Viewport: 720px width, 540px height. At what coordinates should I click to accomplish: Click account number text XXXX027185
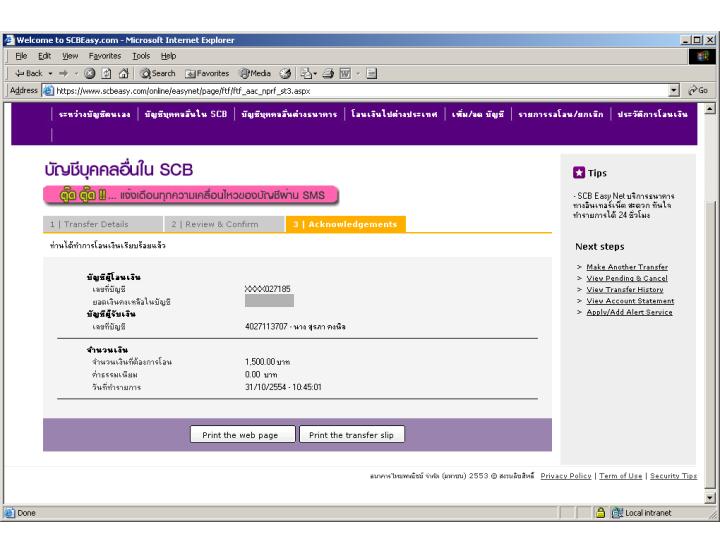(x=268, y=289)
